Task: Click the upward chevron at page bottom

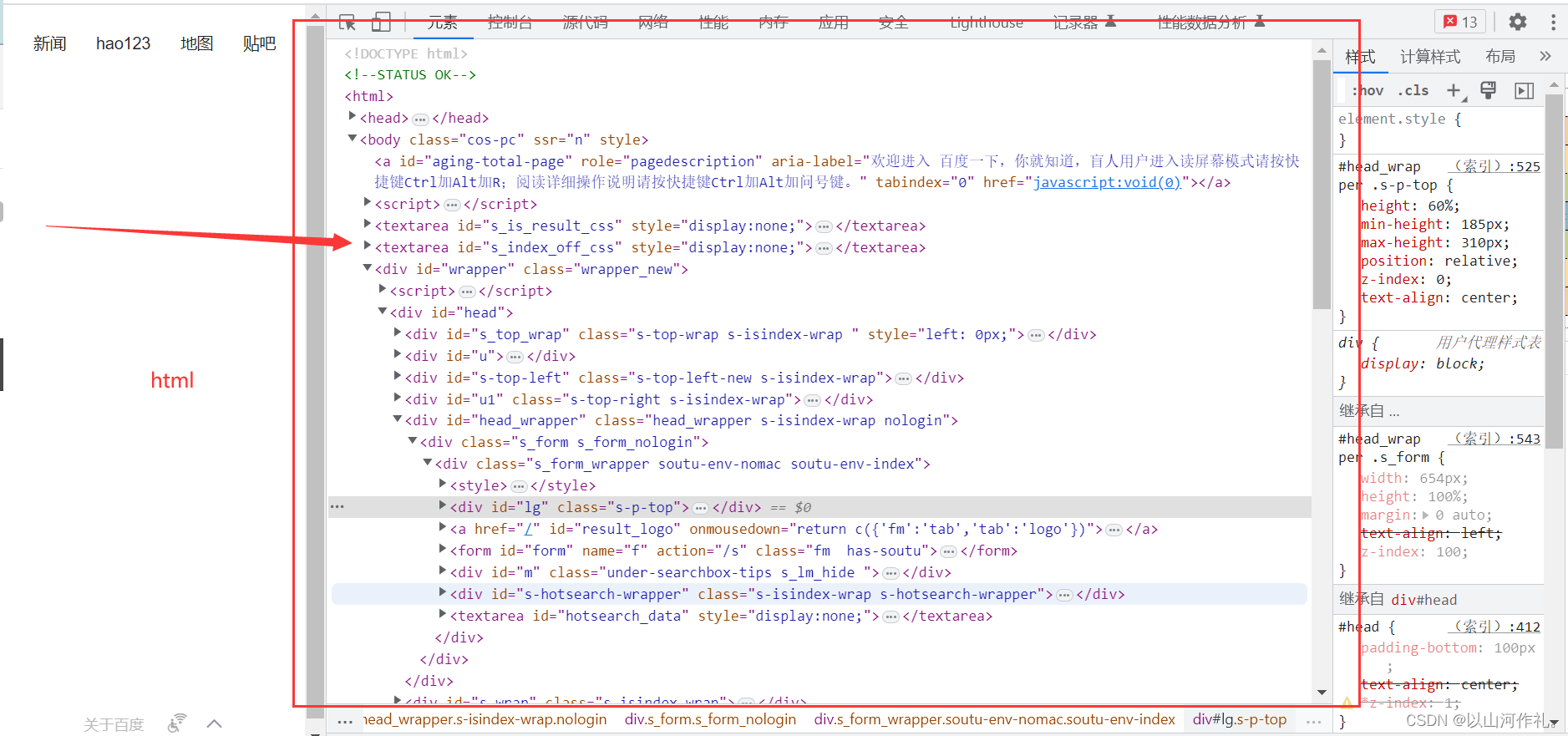Action: [215, 723]
